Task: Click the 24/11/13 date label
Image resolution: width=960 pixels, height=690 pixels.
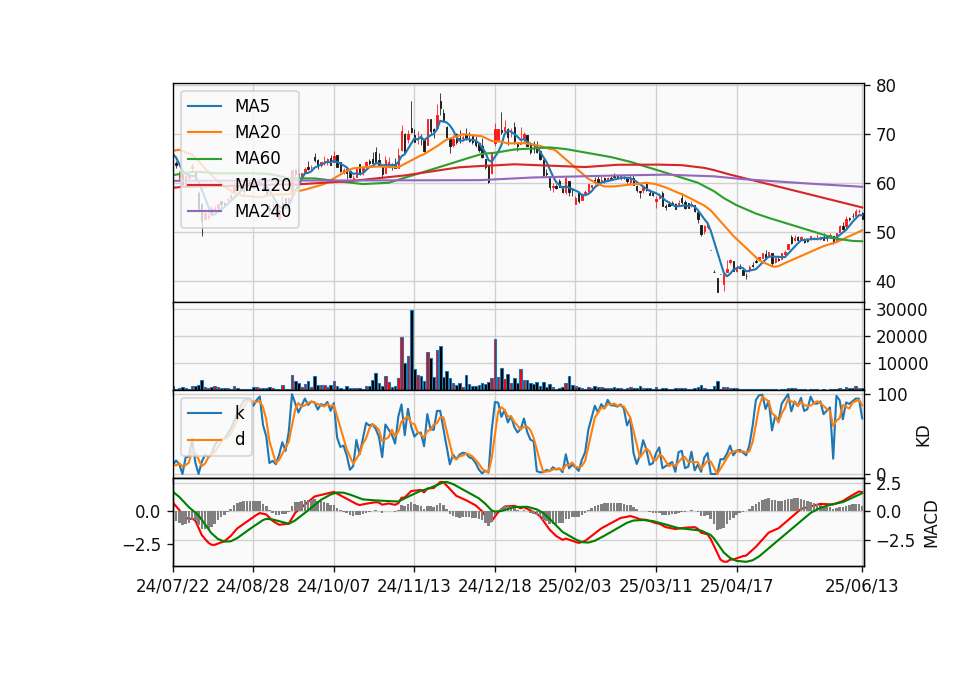Action: [414, 586]
